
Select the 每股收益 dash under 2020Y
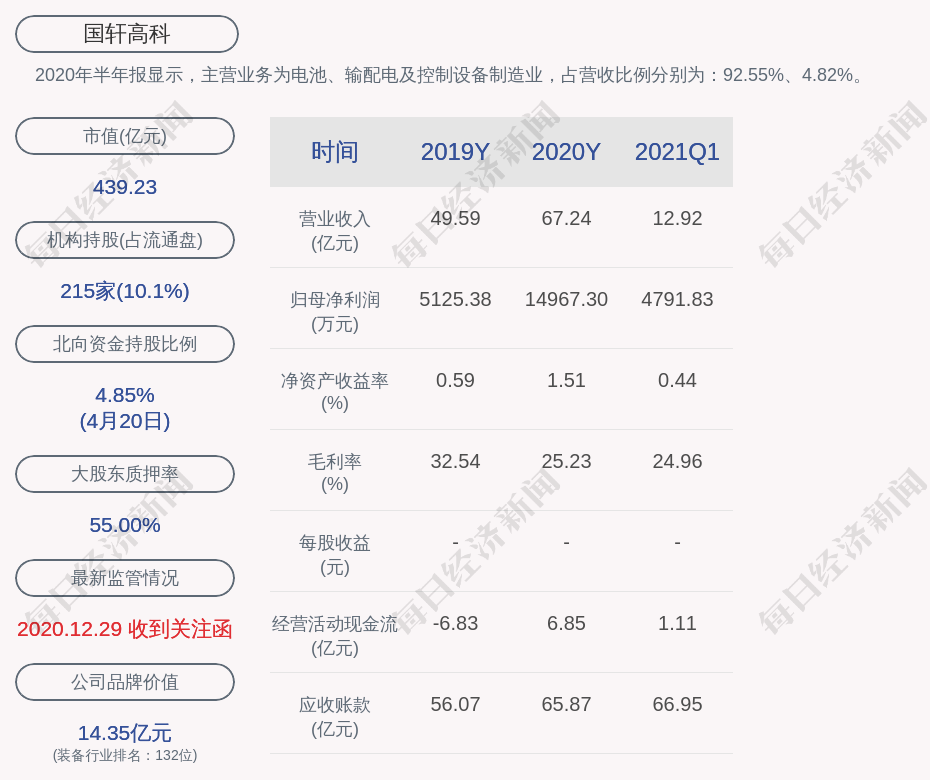tap(566, 542)
